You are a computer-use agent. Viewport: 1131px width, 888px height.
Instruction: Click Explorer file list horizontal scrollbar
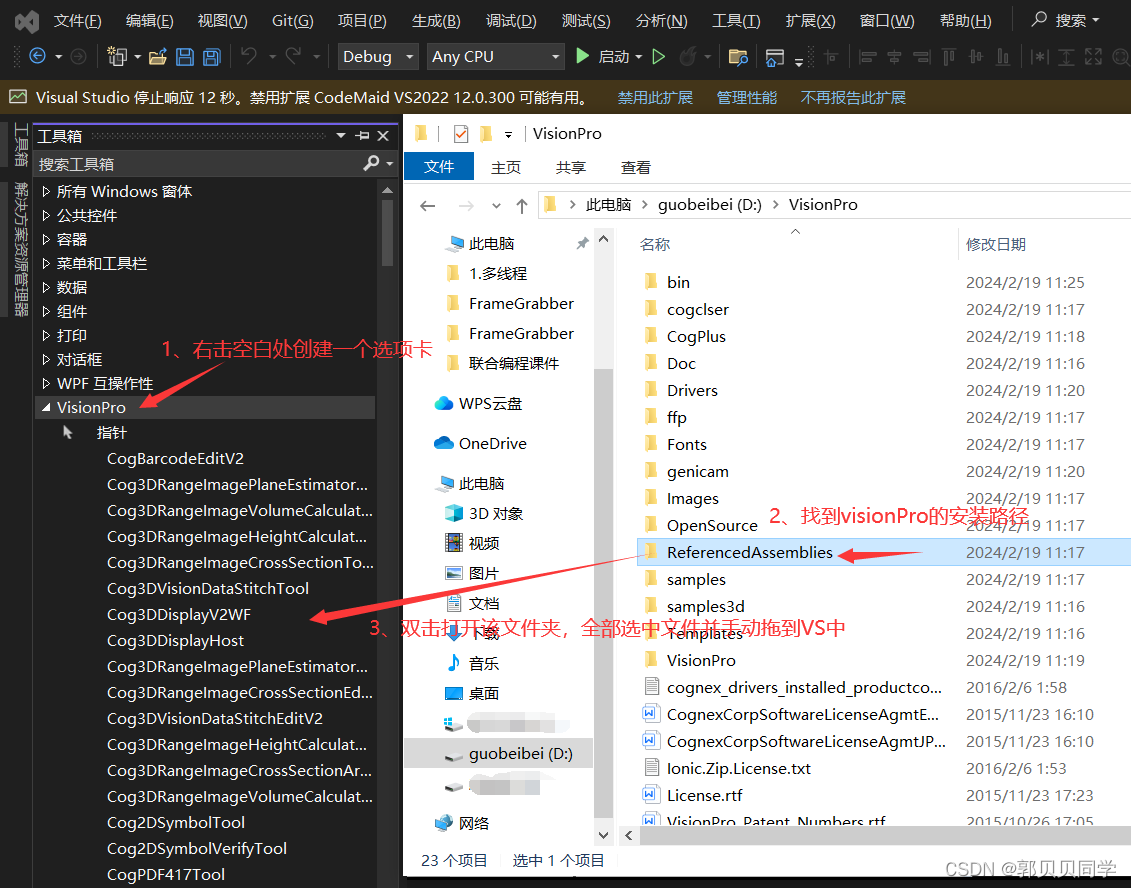(x=884, y=835)
